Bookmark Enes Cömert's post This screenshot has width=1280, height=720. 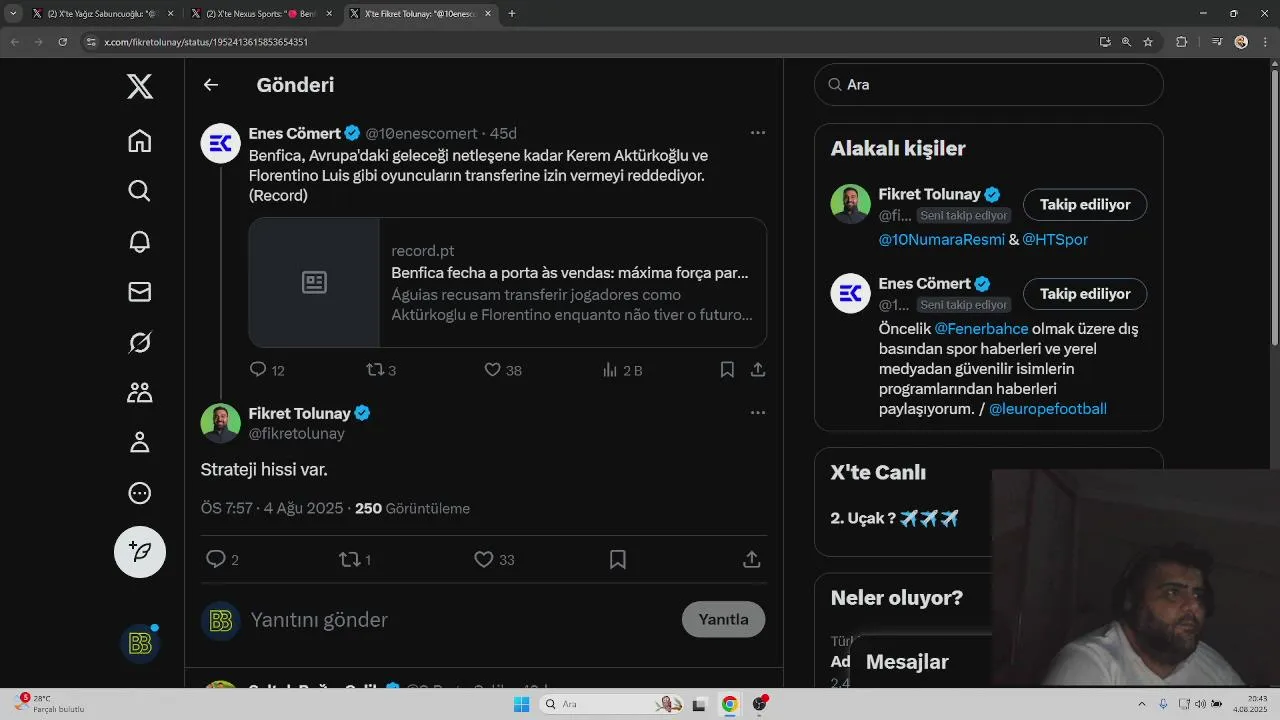point(727,370)
